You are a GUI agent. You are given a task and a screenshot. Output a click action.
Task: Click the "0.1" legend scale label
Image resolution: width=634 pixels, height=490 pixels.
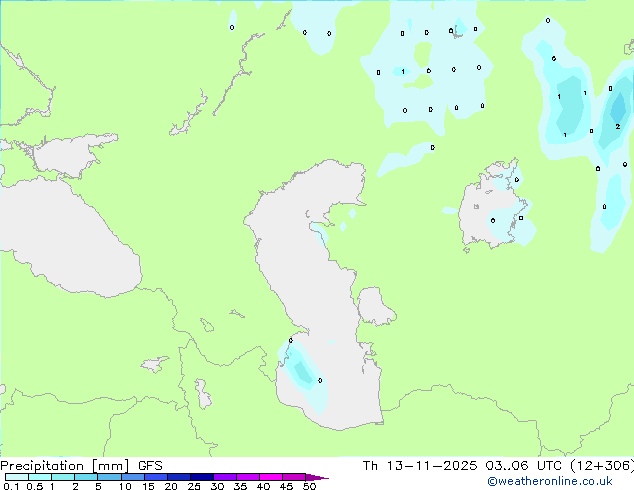pyautogui.click(x=11, y=486)
